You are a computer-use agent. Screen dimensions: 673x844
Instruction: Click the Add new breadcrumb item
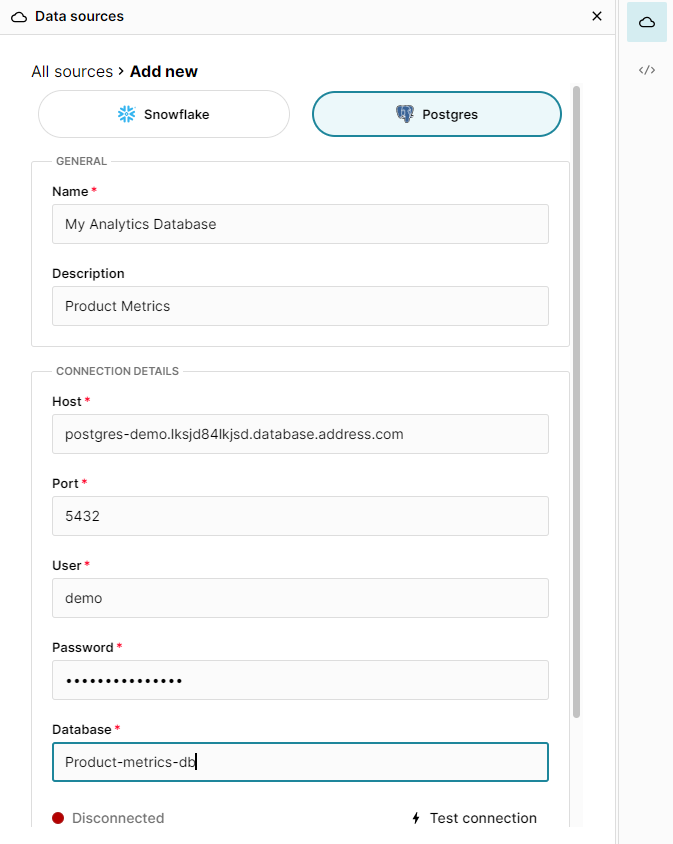click(163, 71)
